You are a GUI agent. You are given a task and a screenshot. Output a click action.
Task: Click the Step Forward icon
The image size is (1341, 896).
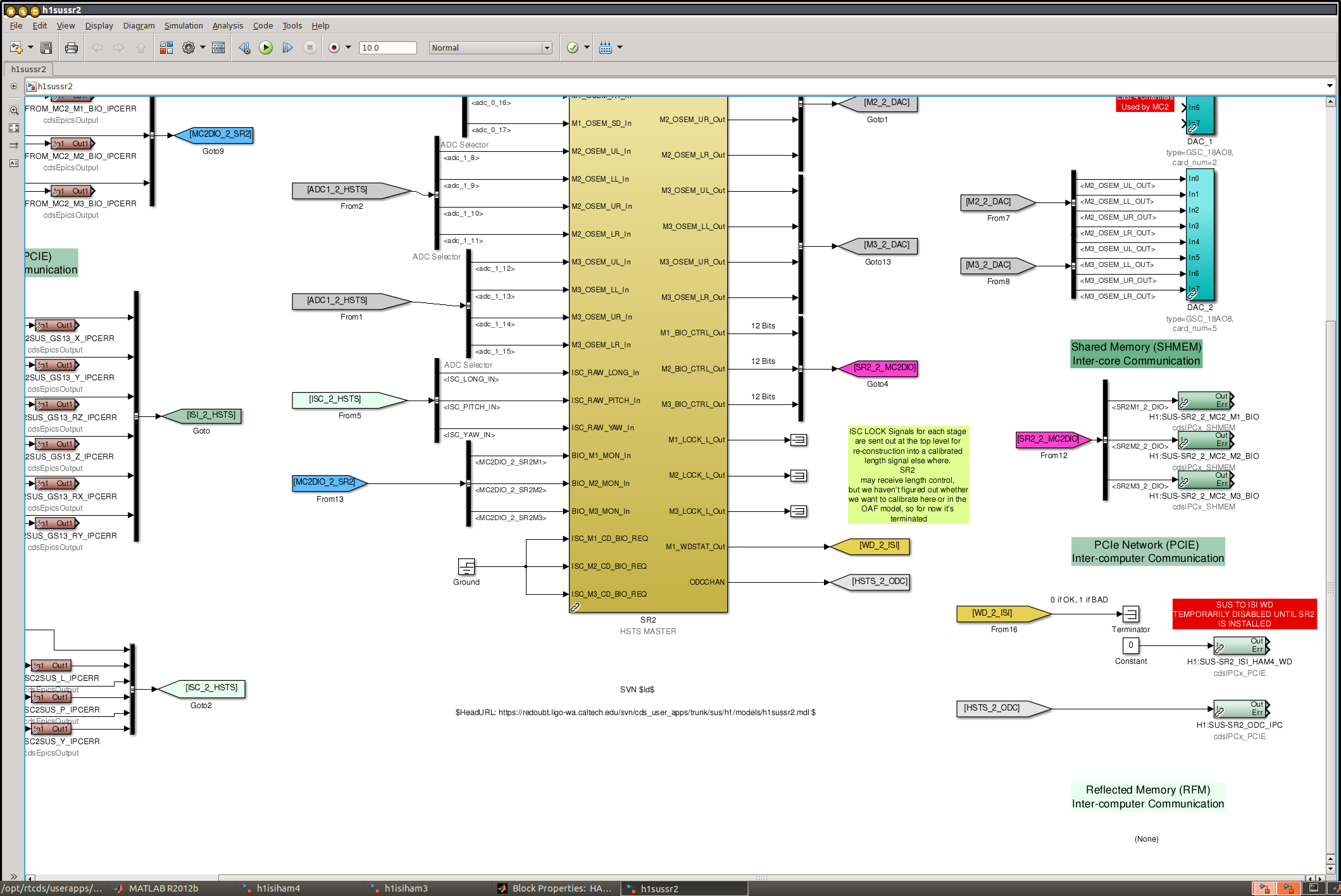[x=287, y=47]
